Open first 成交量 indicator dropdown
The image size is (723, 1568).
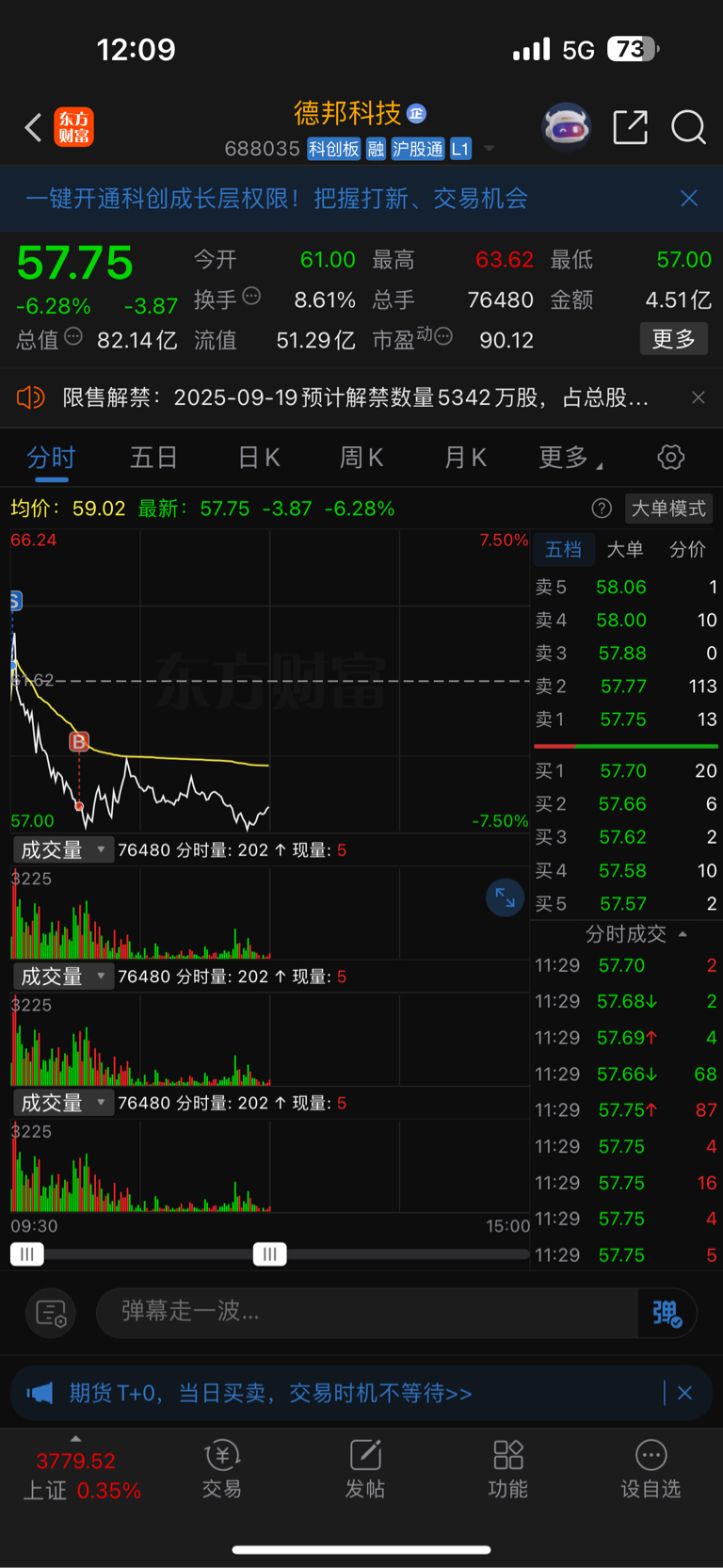pos(63,849)
